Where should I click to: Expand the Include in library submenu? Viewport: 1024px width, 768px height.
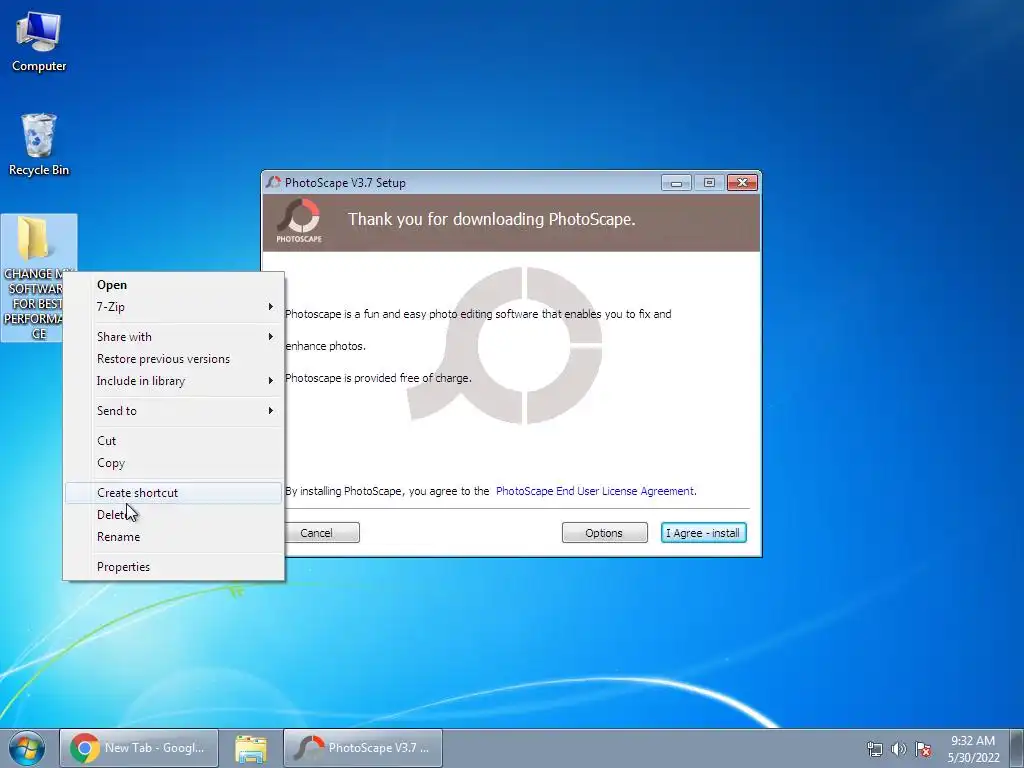coord(174,381)
